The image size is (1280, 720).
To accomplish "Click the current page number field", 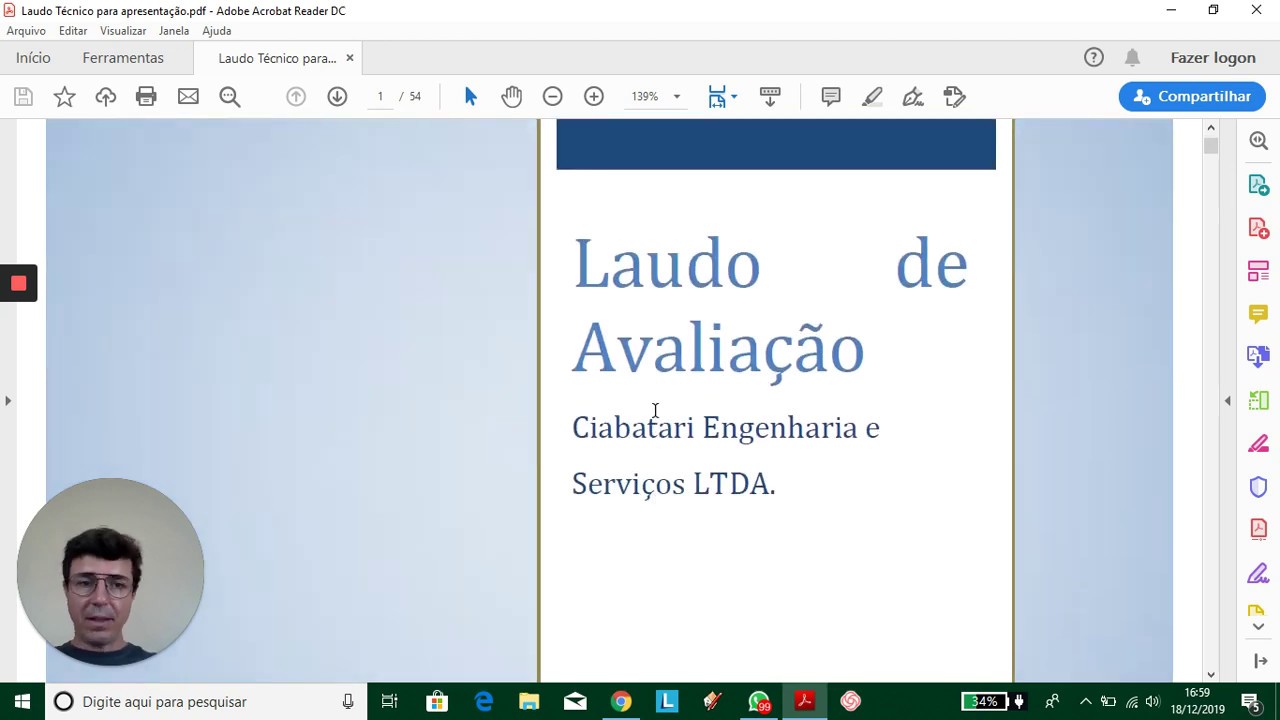I will click(x=380, y=97).
